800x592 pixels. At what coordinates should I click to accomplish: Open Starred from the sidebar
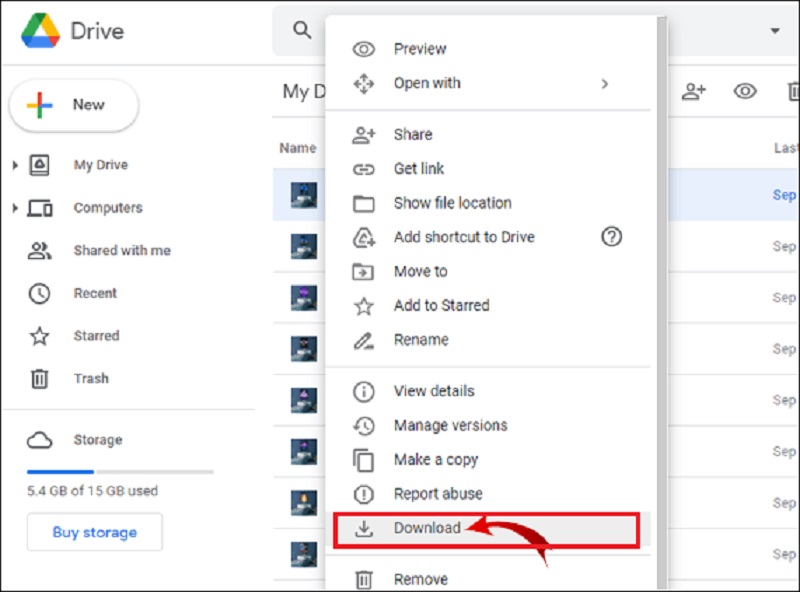[x=95, y=336]
